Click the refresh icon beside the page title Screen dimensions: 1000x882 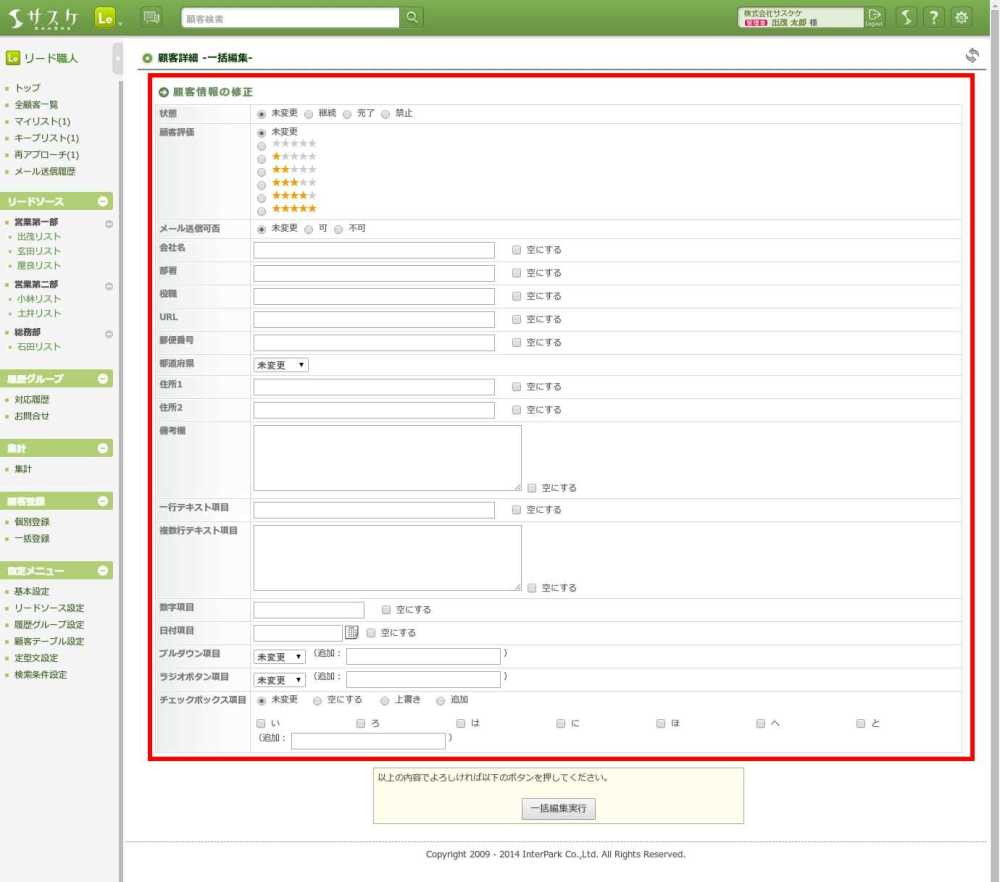pyautogui.click(x=971, y=56)
